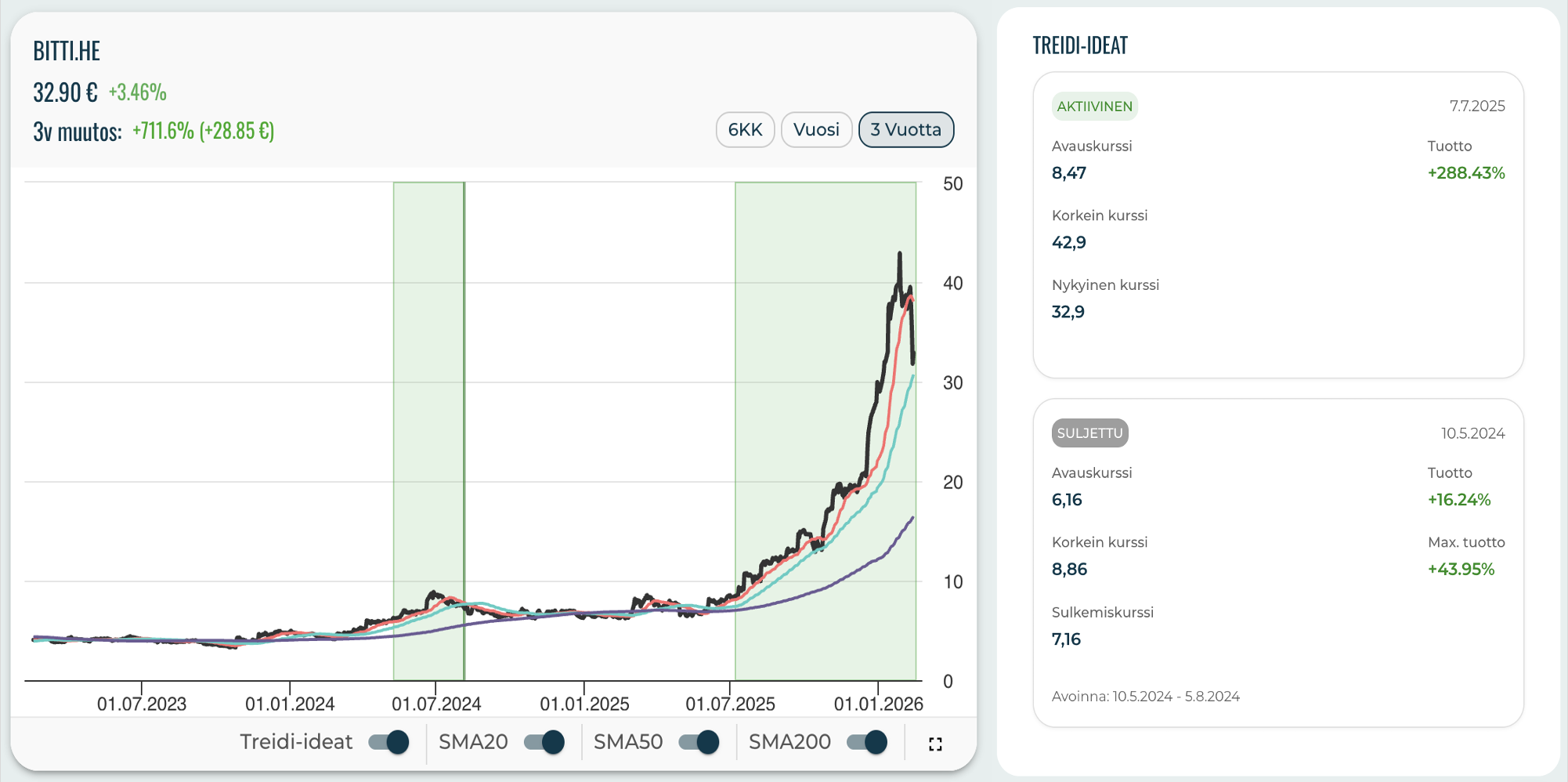Click the Max. tuotto +43.95% value
This screenshot has height=782, width=1568.
[1461, 570]
